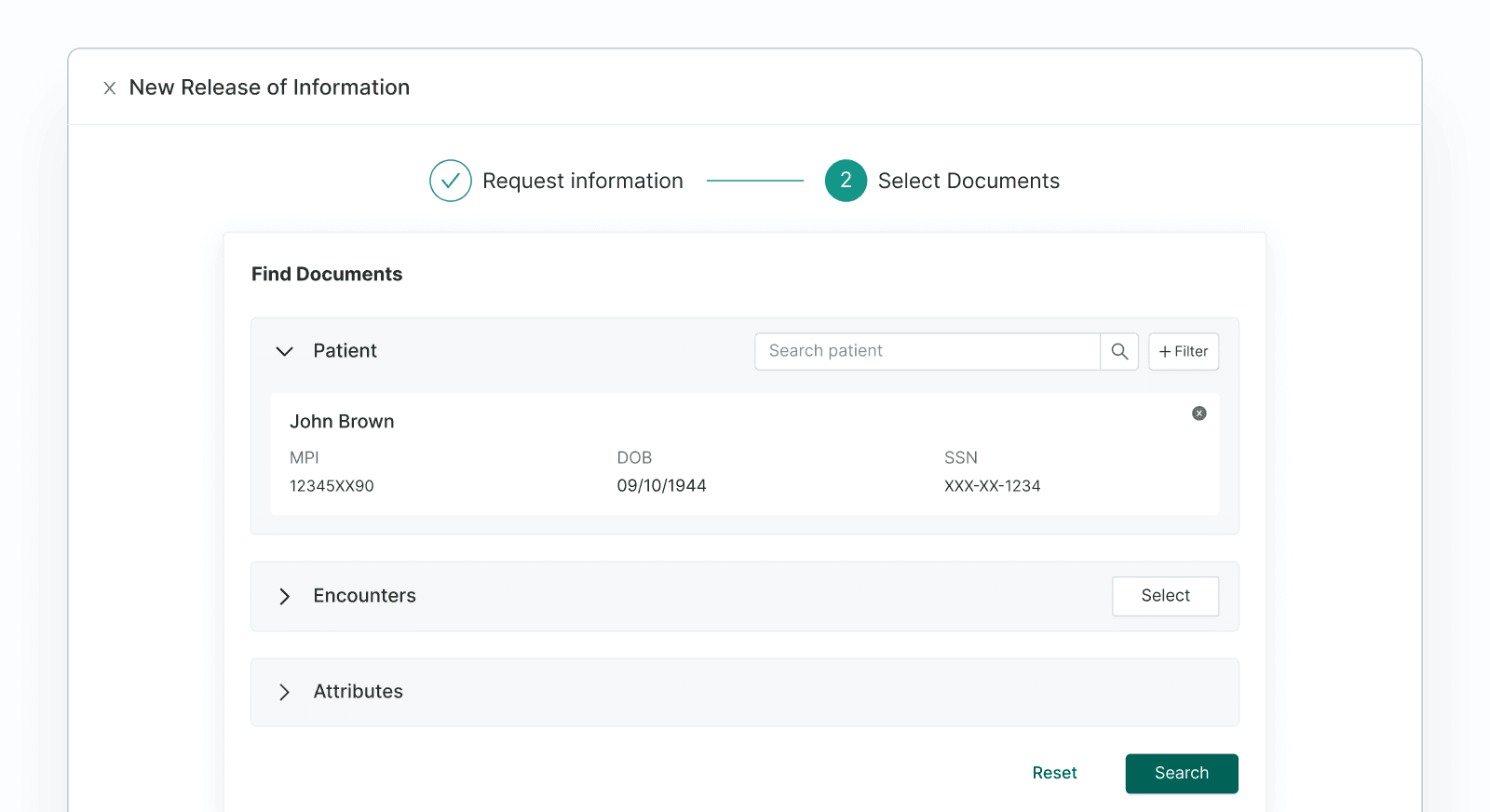1490x812 pixels.
Task: Click the Request information checkmark step icon
Action: pos(451,181)
